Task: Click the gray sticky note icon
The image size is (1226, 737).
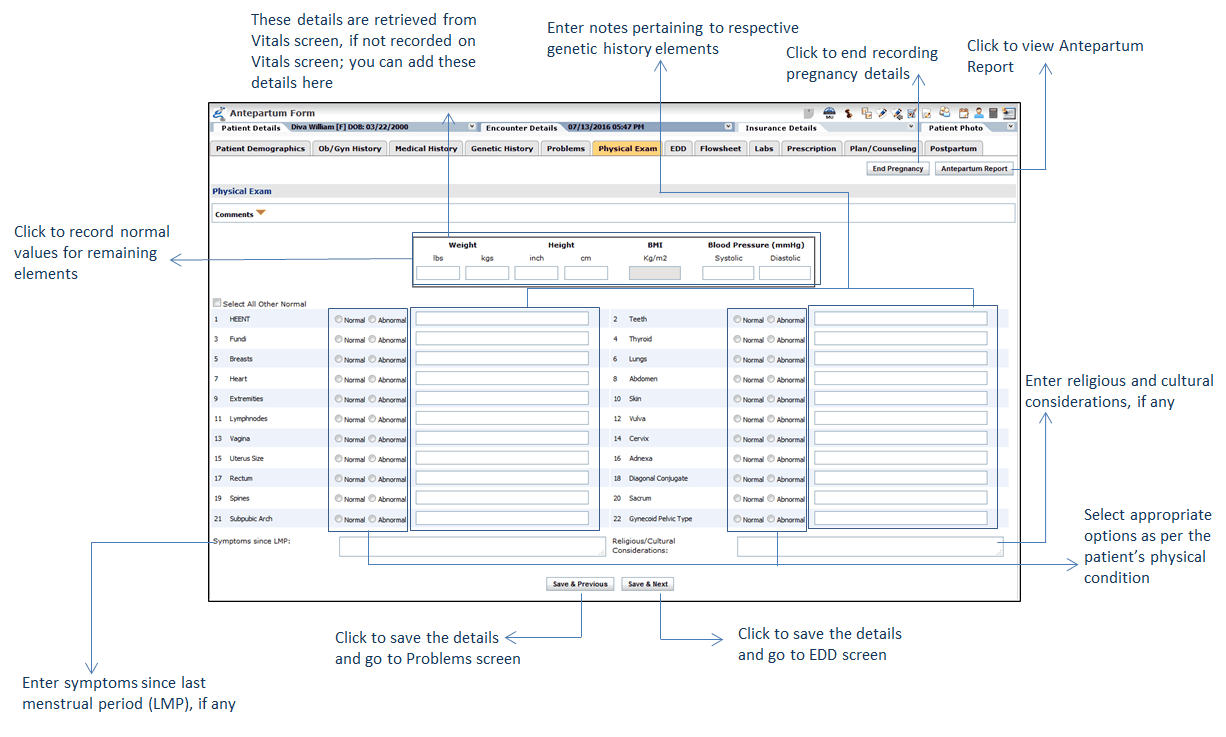Action: (x=809, y=113)
